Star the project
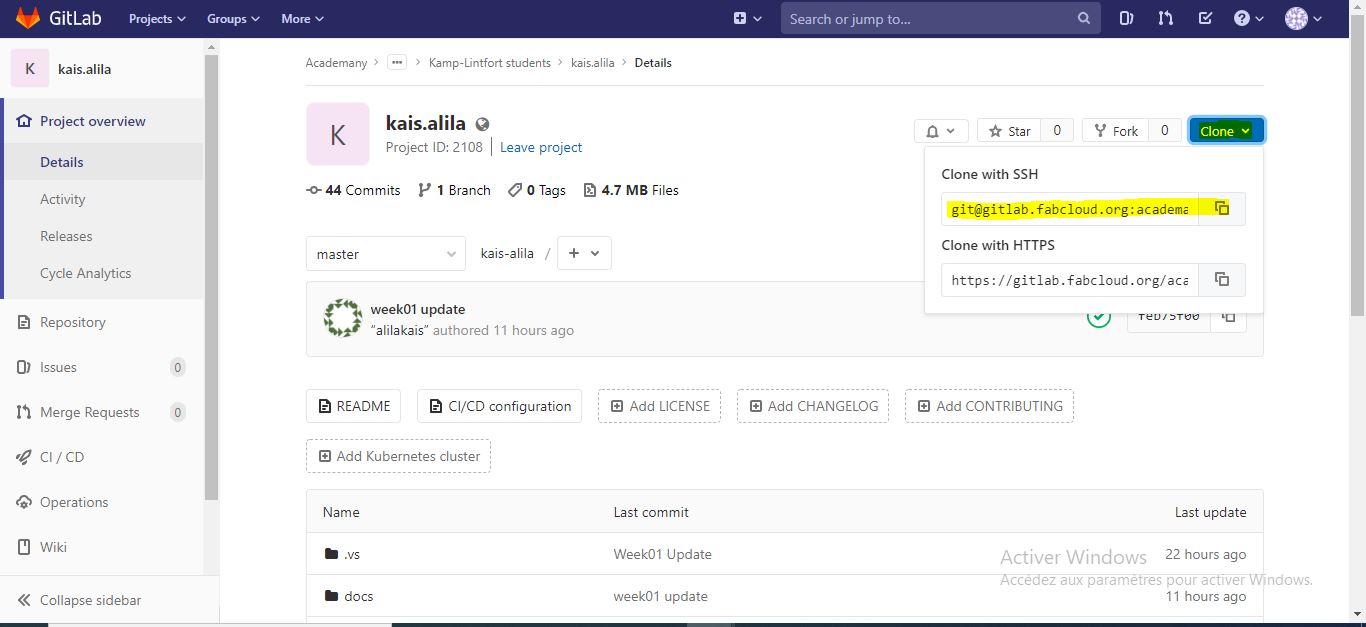 pyautogui.click(x=1009, y=131)
